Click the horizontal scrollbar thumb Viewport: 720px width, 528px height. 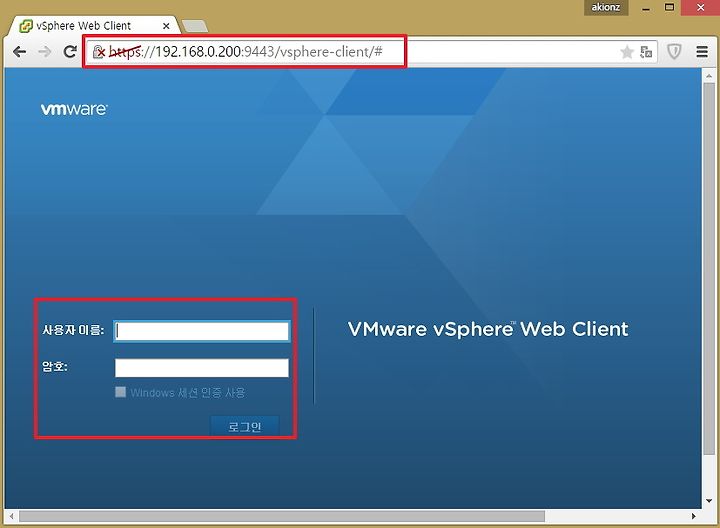coord(282,516)
